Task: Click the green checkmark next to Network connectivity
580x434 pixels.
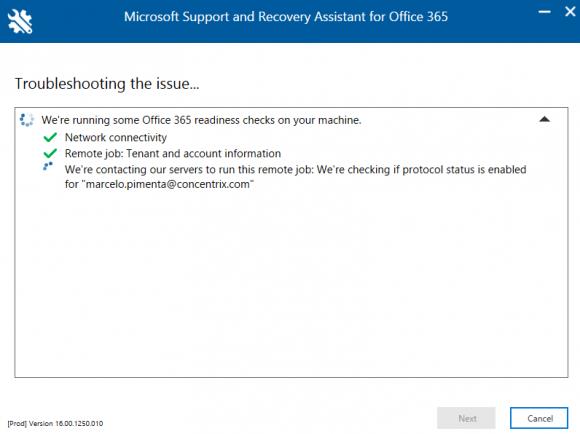Action: [50, 137]
